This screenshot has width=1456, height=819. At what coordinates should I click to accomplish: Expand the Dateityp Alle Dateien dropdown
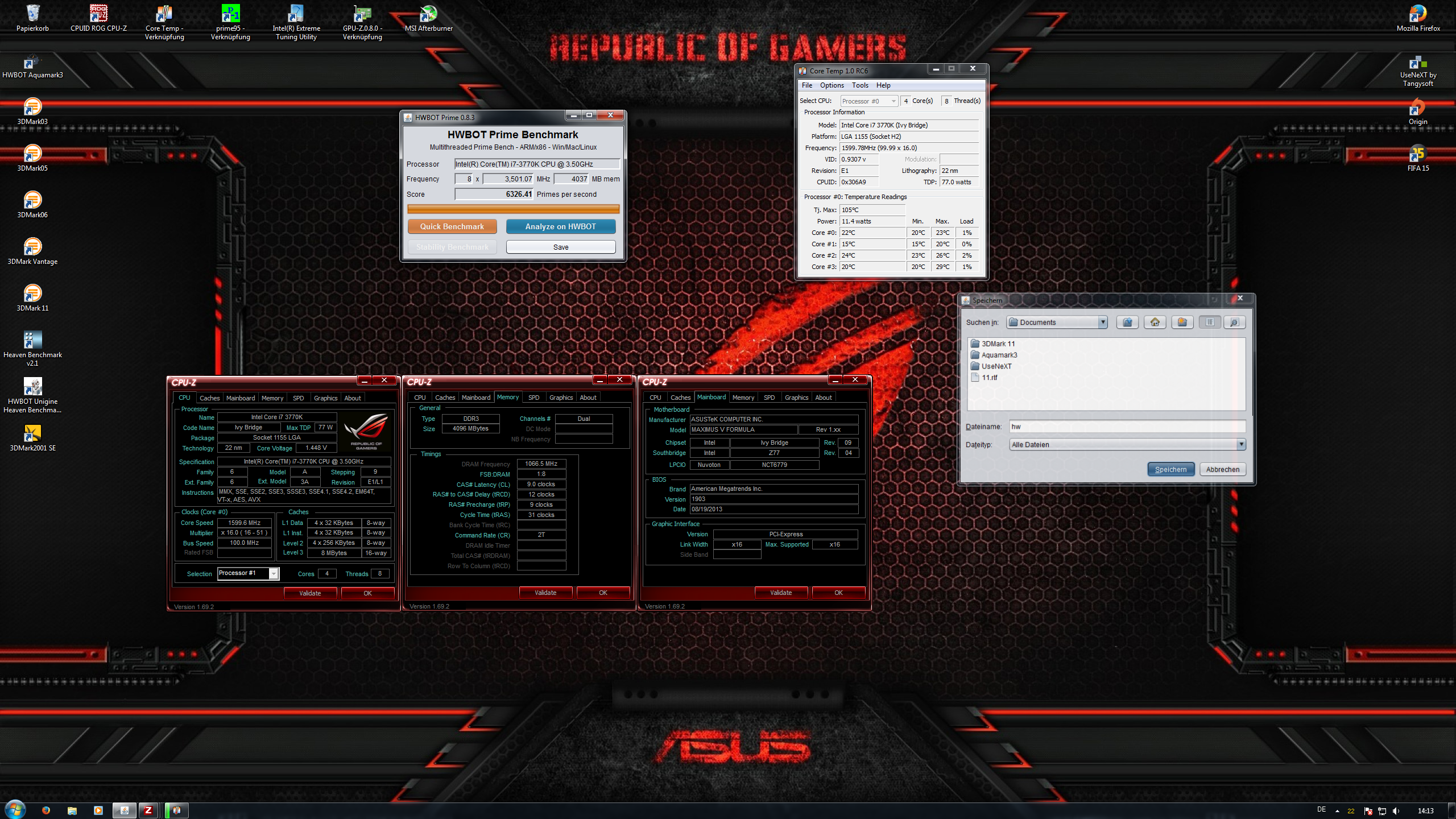point(1241,444)
